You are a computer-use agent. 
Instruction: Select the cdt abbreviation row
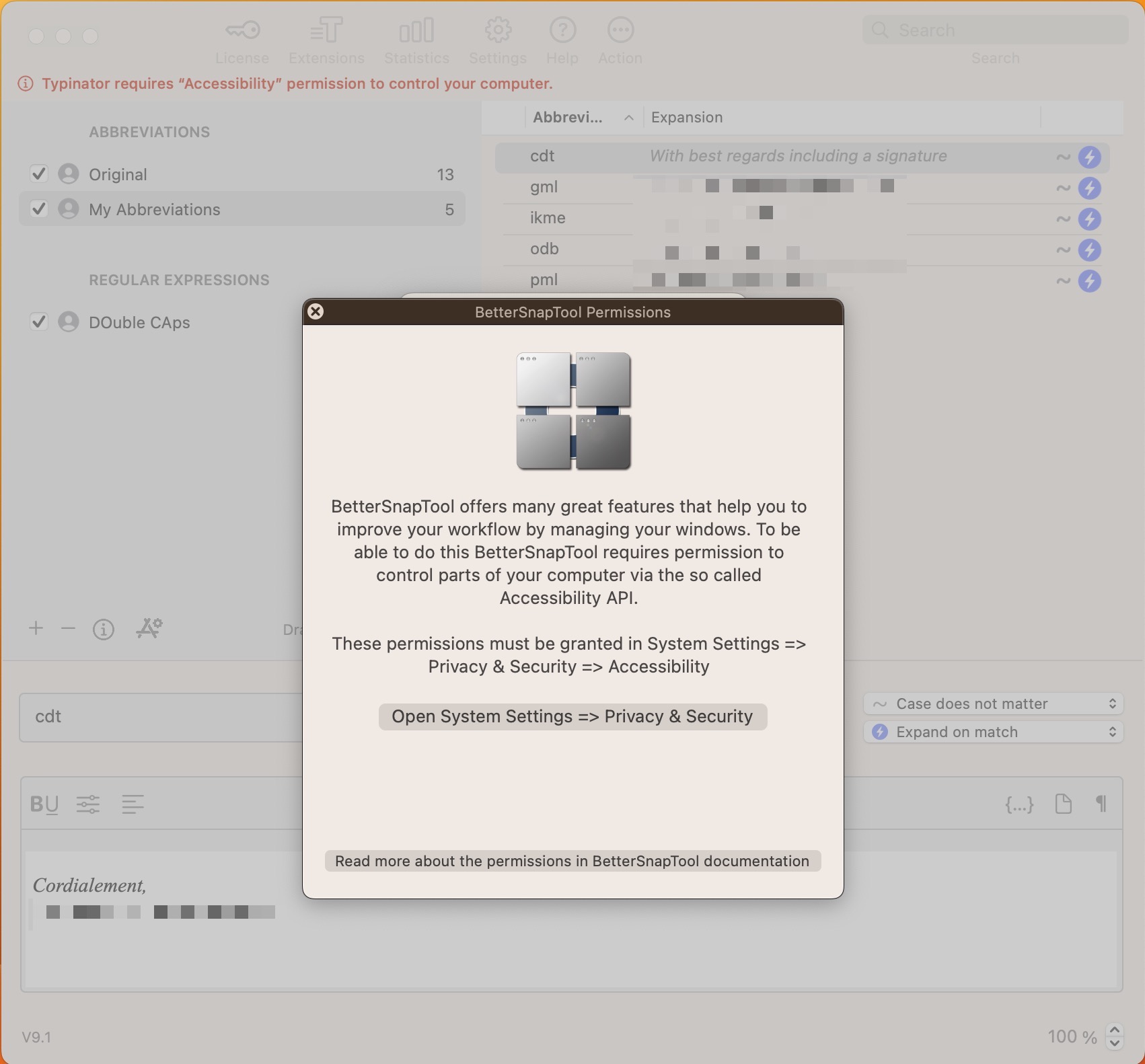click(802, 156)
